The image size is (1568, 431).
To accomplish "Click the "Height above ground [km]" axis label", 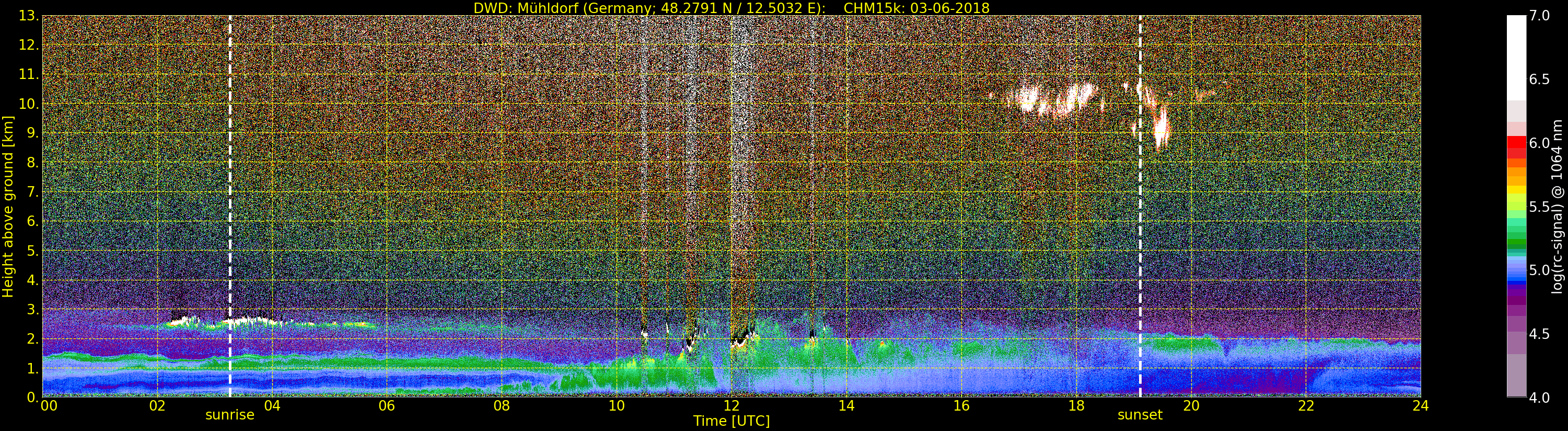I will pos(8,207).
